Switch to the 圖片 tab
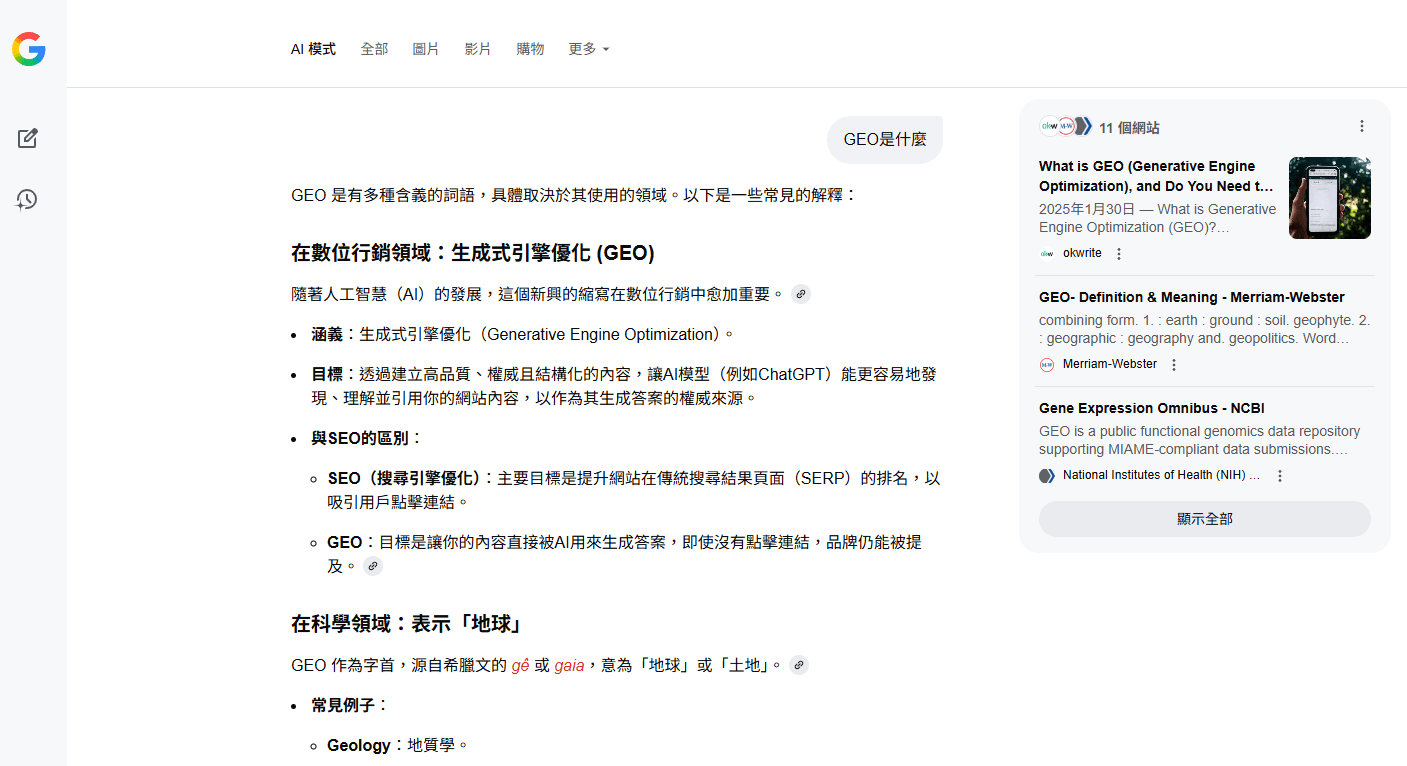Screen dimensions: 1407x766 click(426, 49)
